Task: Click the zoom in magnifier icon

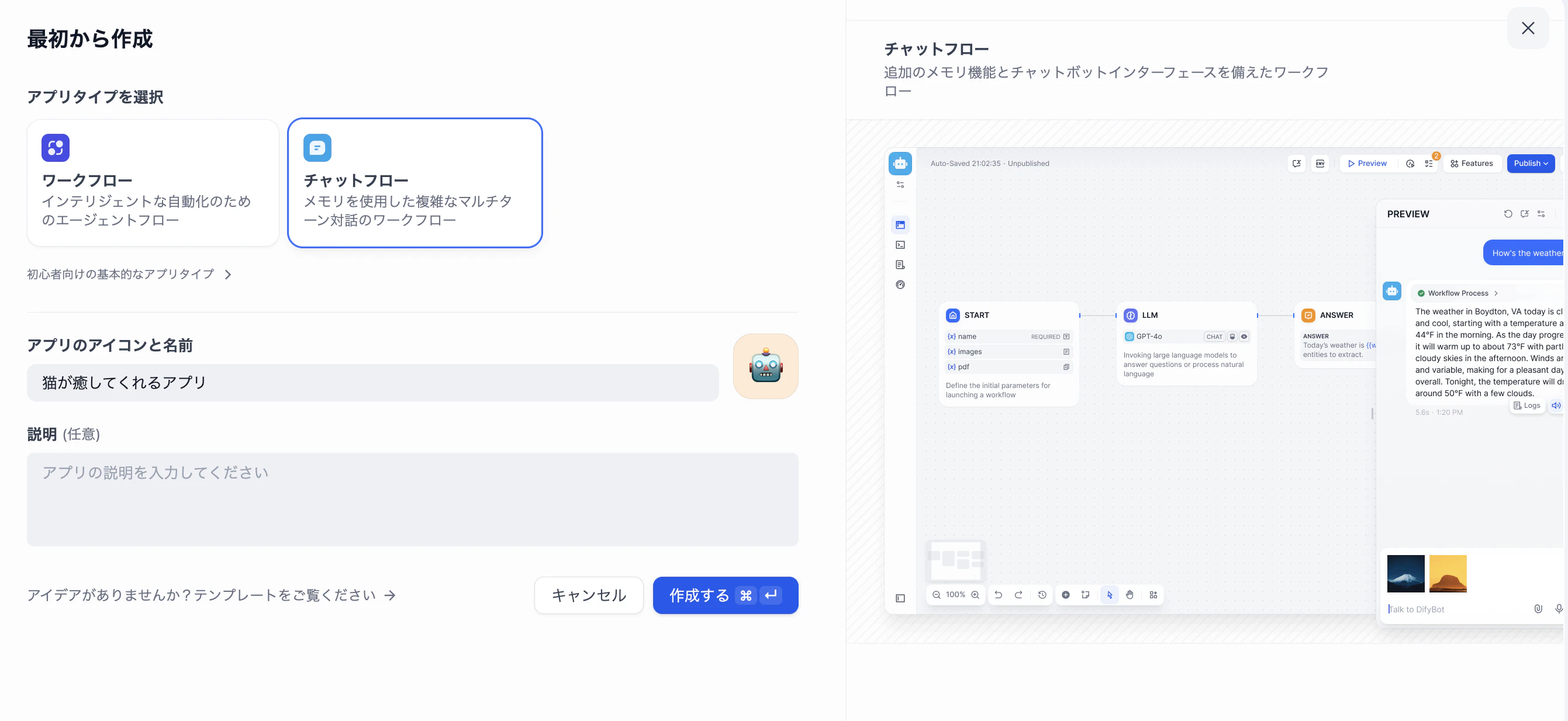Action: pyautogui.click(x=975, y=594)
